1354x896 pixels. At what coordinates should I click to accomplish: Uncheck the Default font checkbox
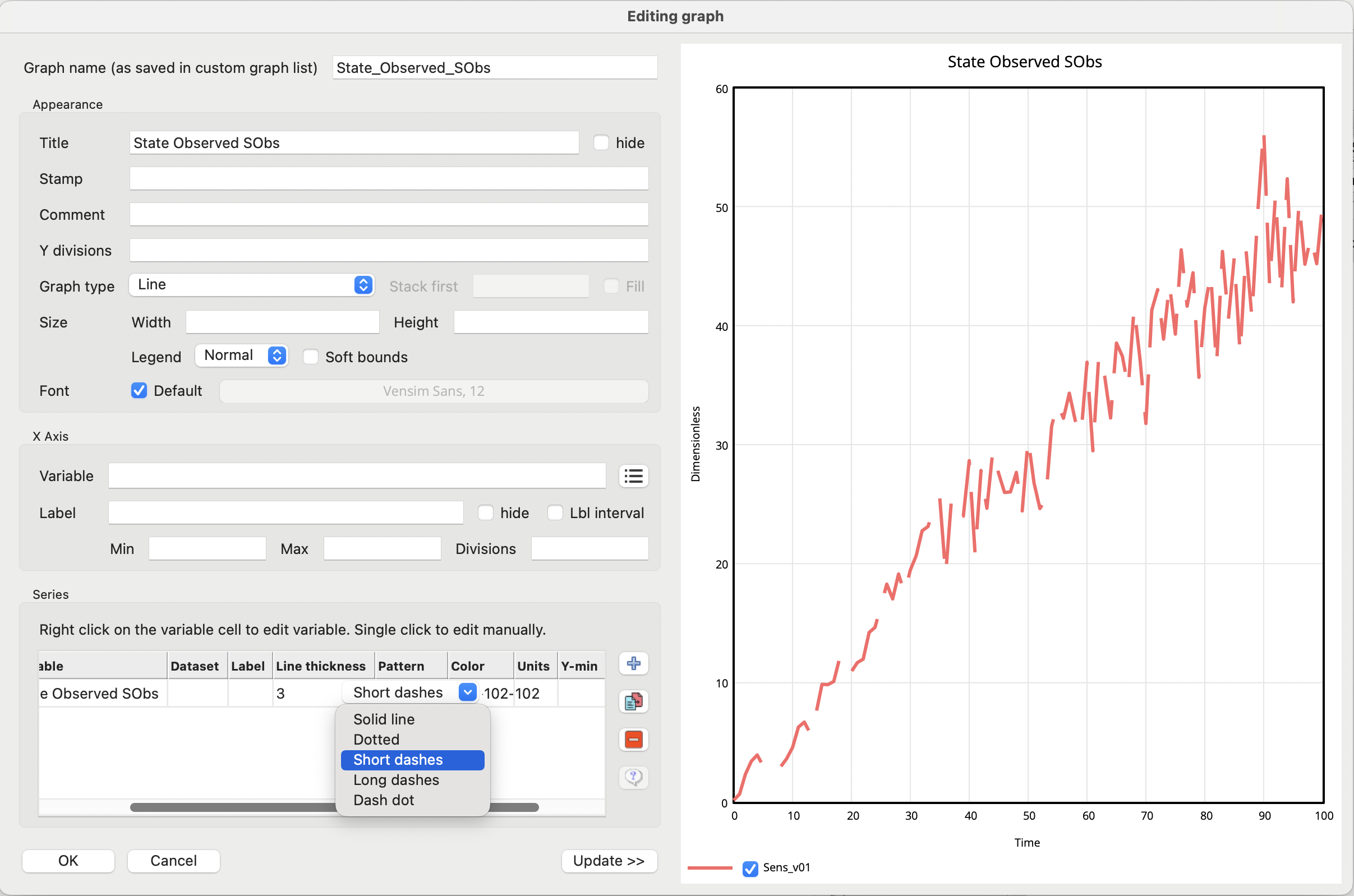[139, 390]
